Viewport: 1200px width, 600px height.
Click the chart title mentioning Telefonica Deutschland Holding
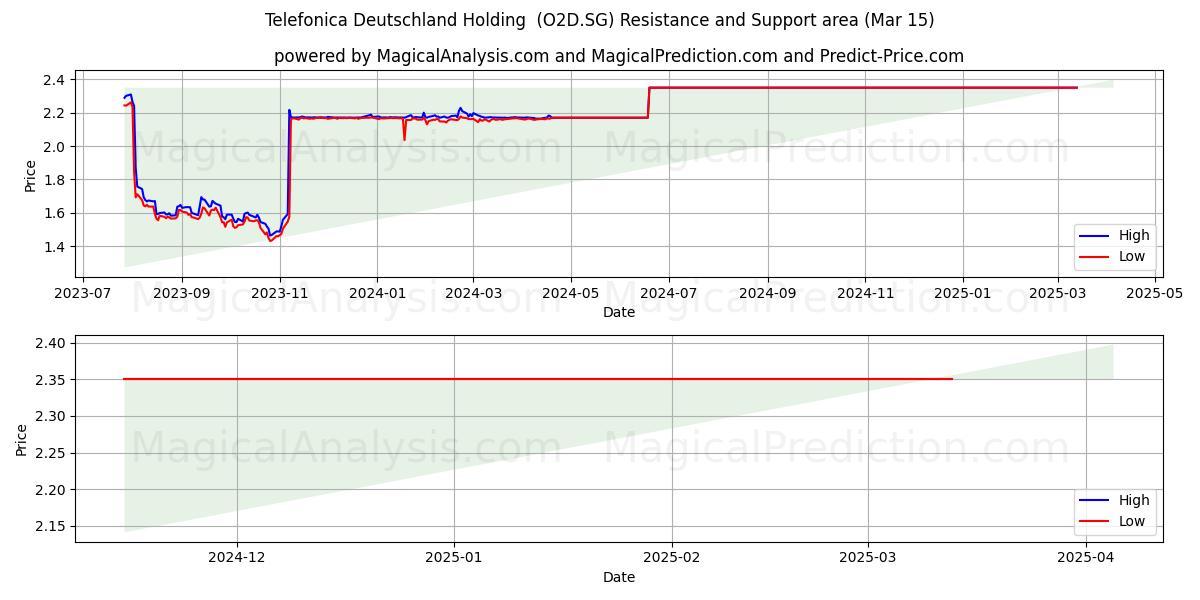click(x=600, y=20)
